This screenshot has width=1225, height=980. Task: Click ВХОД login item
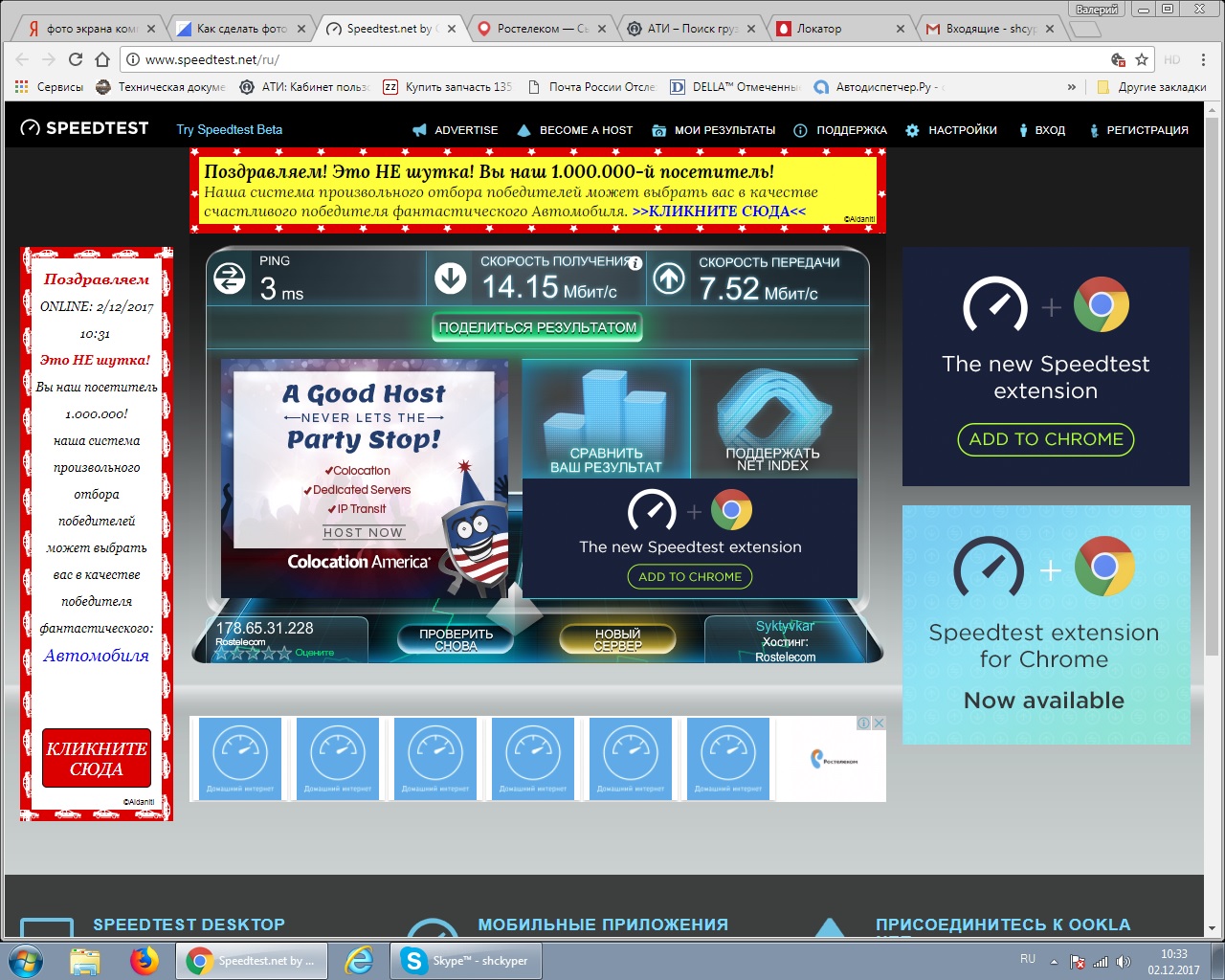tap(1042, 130)
